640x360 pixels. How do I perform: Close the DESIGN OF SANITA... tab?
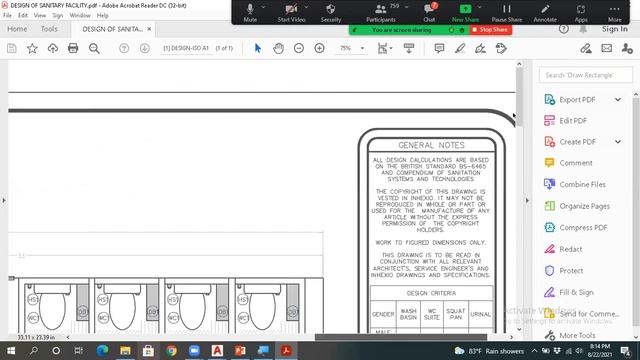[x=149, y=29]
